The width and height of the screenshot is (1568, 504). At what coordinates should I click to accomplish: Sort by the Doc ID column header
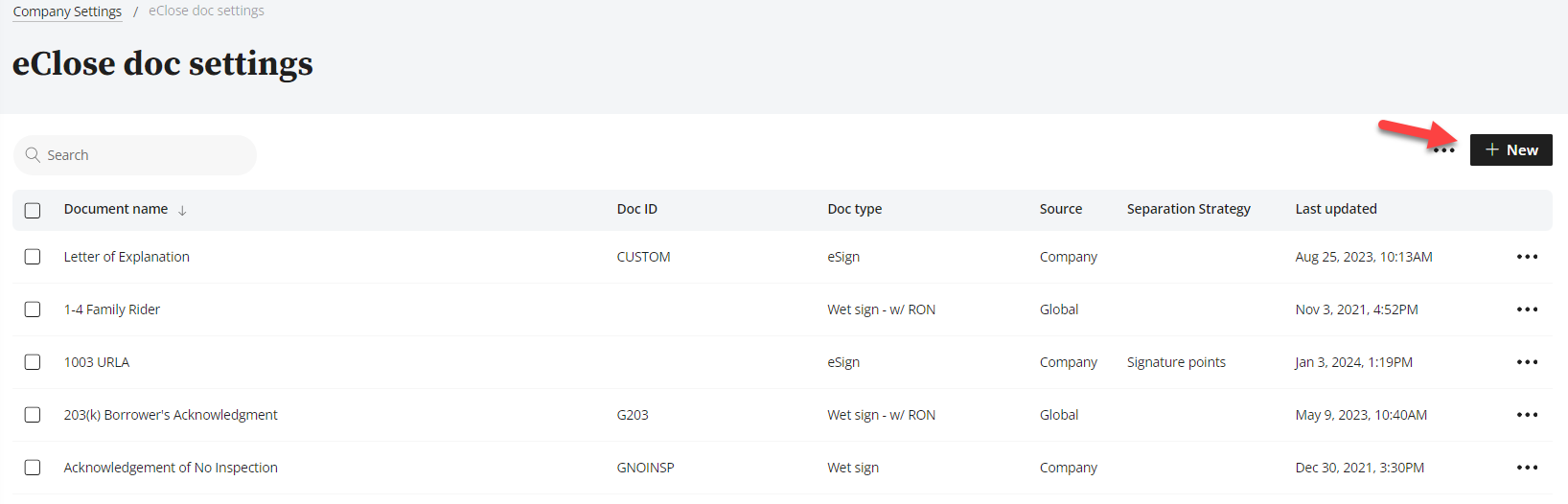[x=636, y=209]
